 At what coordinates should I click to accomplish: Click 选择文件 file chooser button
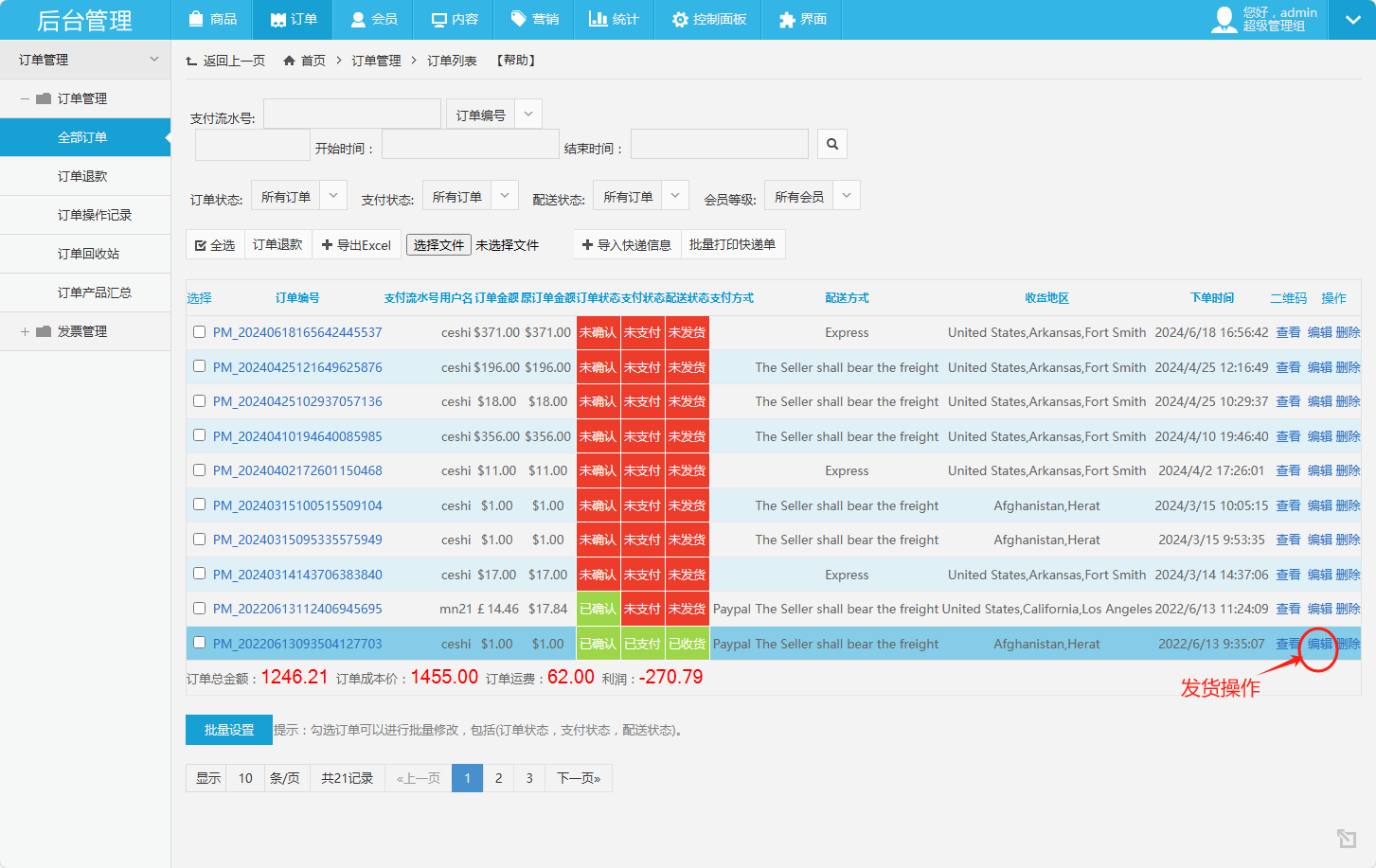tap(438, 245)
